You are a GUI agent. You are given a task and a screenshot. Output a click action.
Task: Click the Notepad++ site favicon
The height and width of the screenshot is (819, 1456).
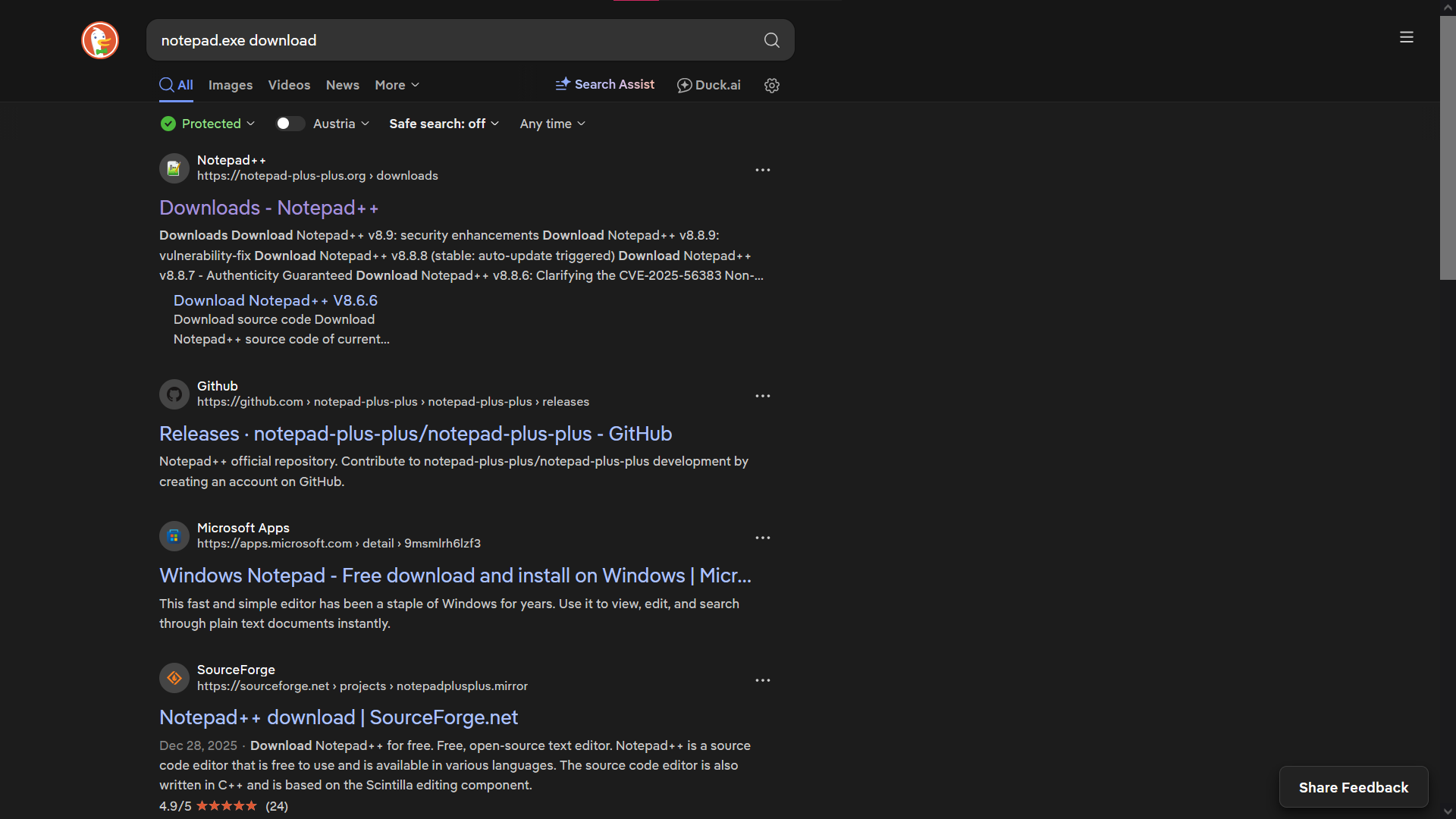coord(174,168)
